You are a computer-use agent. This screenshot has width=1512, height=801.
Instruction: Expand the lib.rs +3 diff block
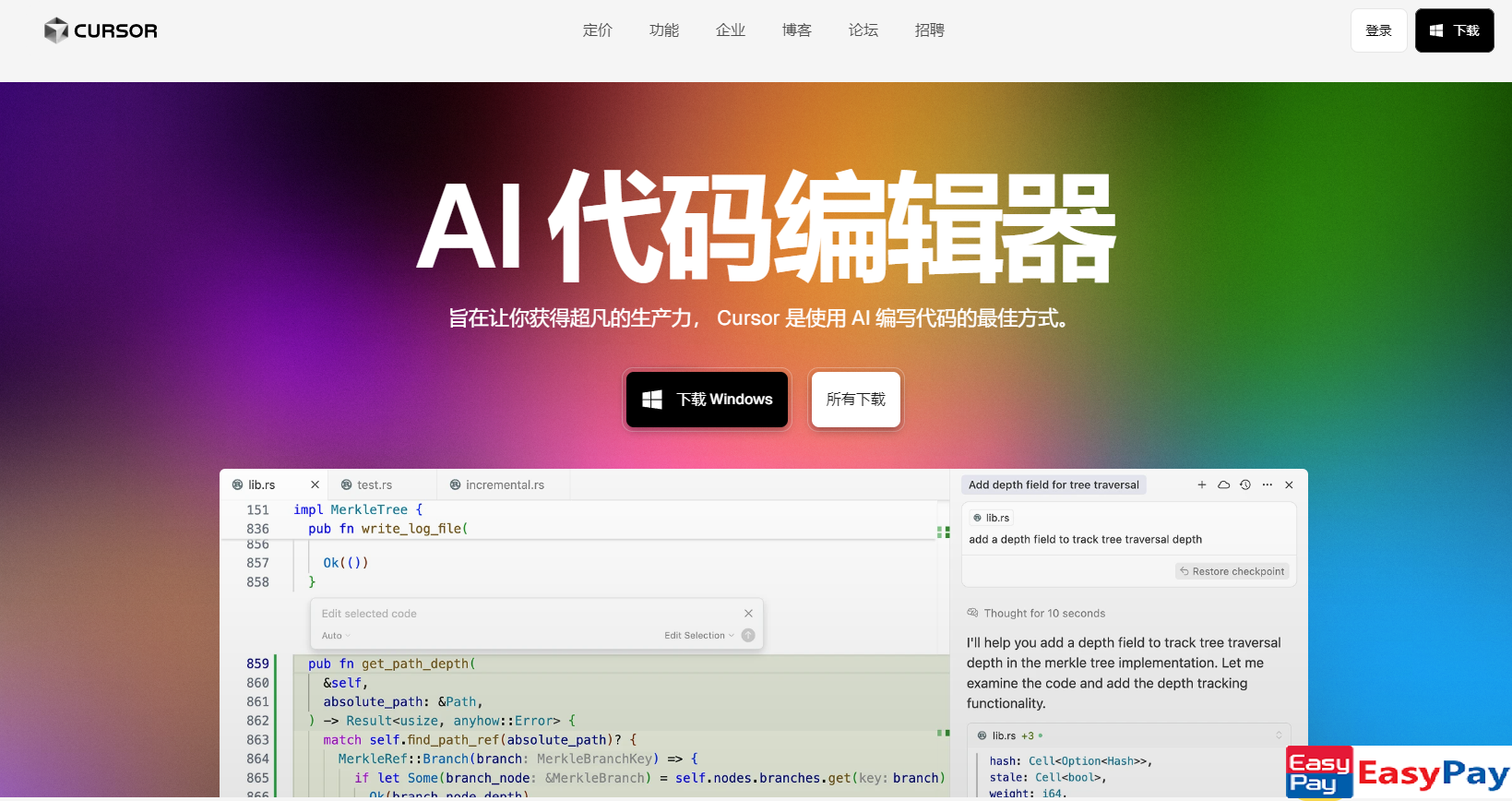click(x=1279, y=735)
